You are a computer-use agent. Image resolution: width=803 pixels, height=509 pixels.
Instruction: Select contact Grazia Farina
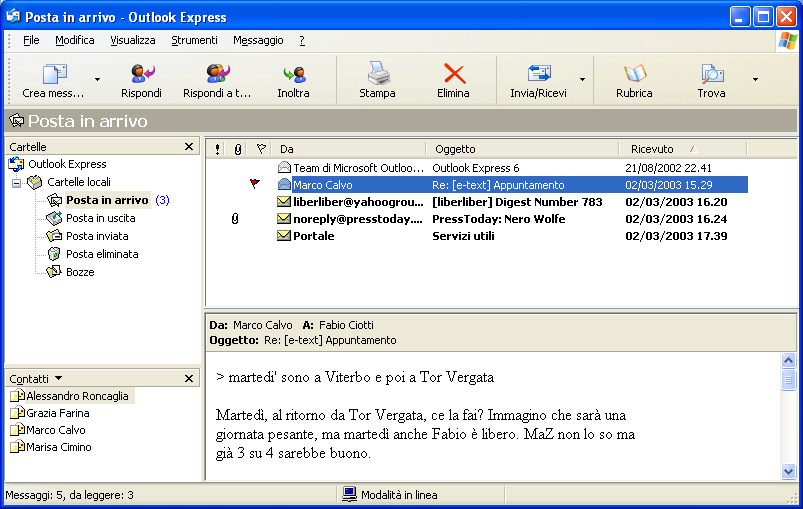[50, 413]
